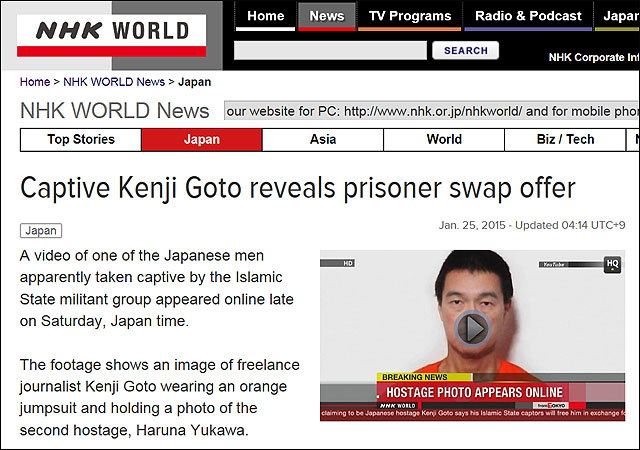
Task: Focus the site search field
Action: click(x=330, y=50)
